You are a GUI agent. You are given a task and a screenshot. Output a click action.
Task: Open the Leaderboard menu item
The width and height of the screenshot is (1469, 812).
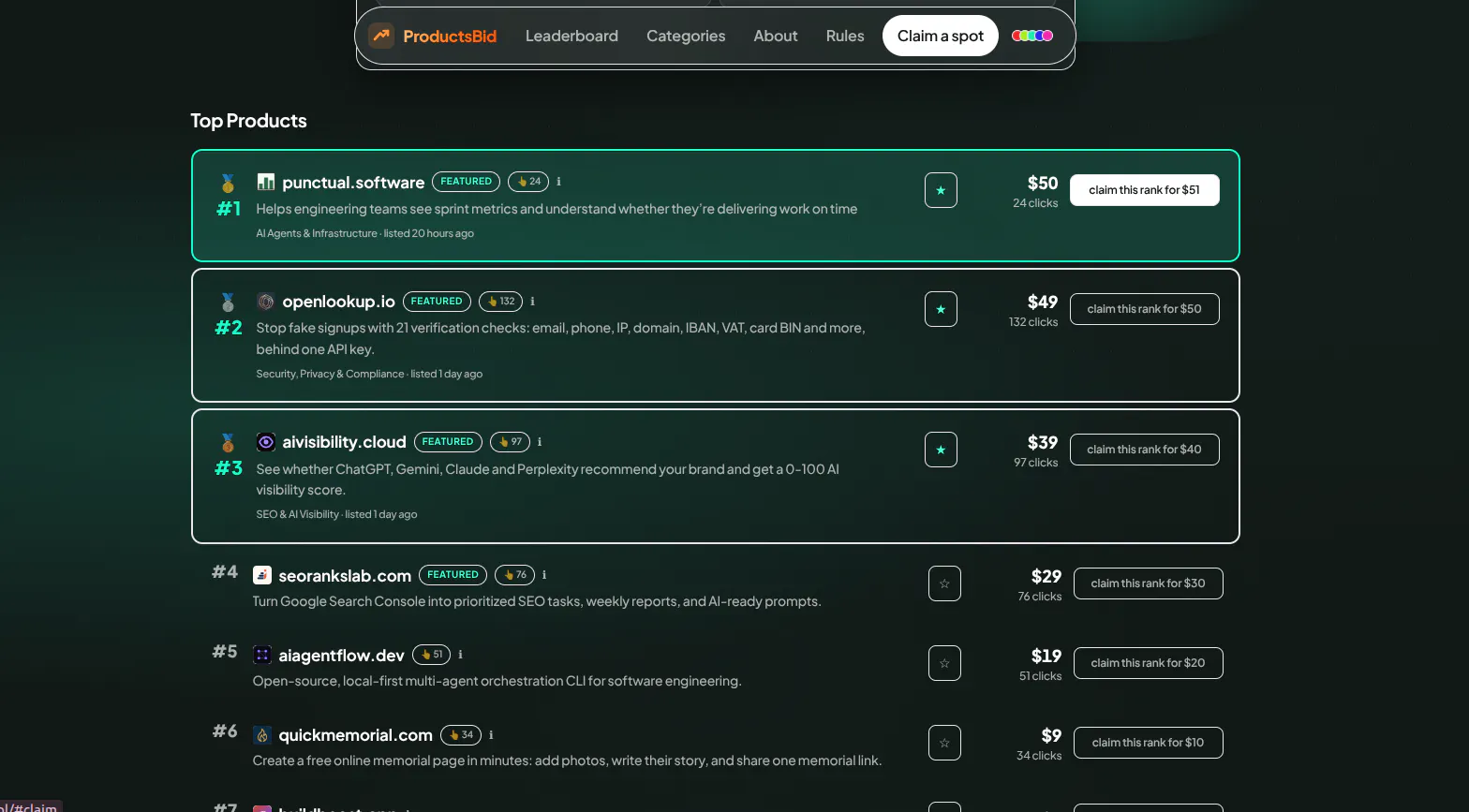571,36
